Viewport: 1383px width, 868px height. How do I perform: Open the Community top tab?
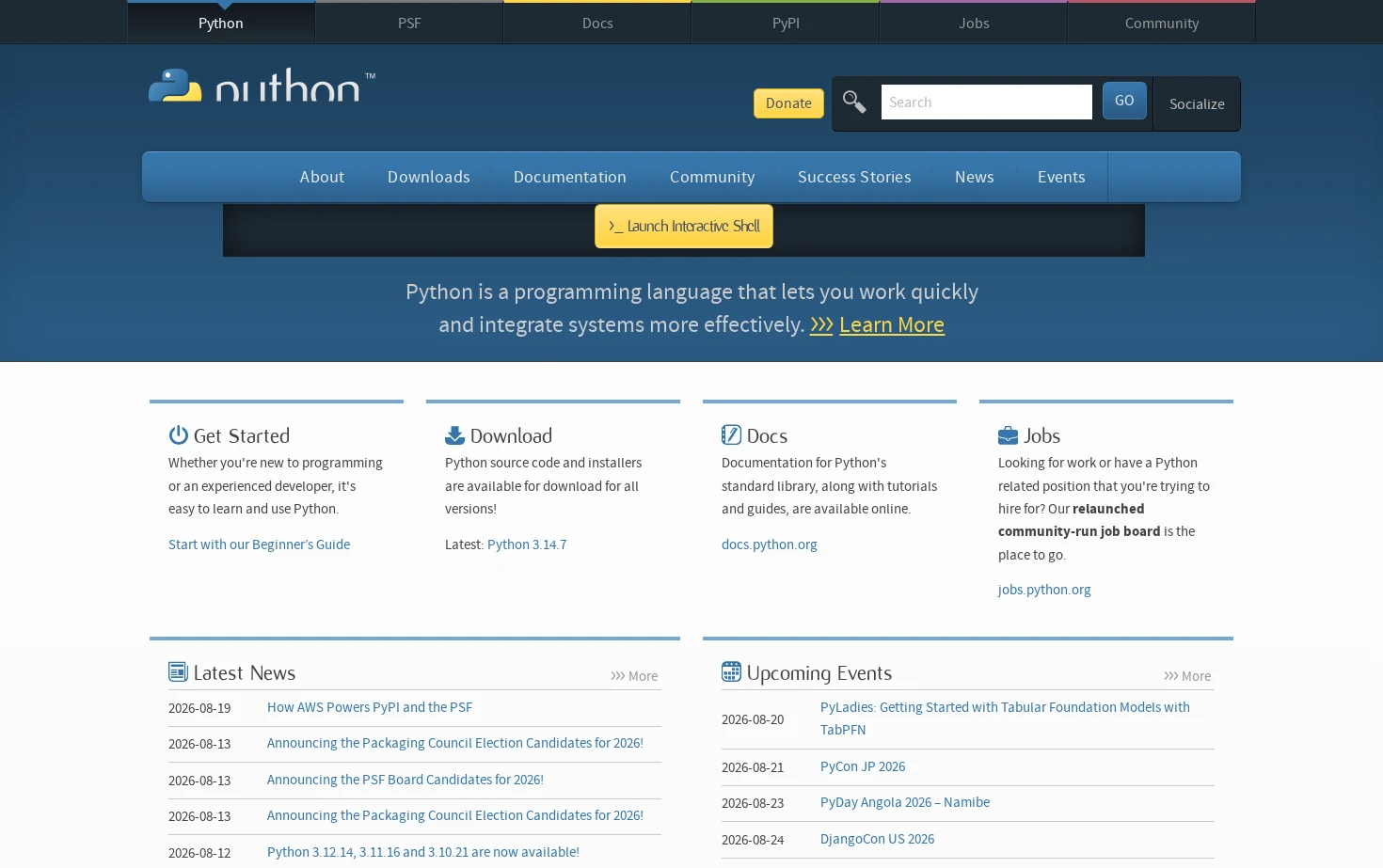point(1162,23)
